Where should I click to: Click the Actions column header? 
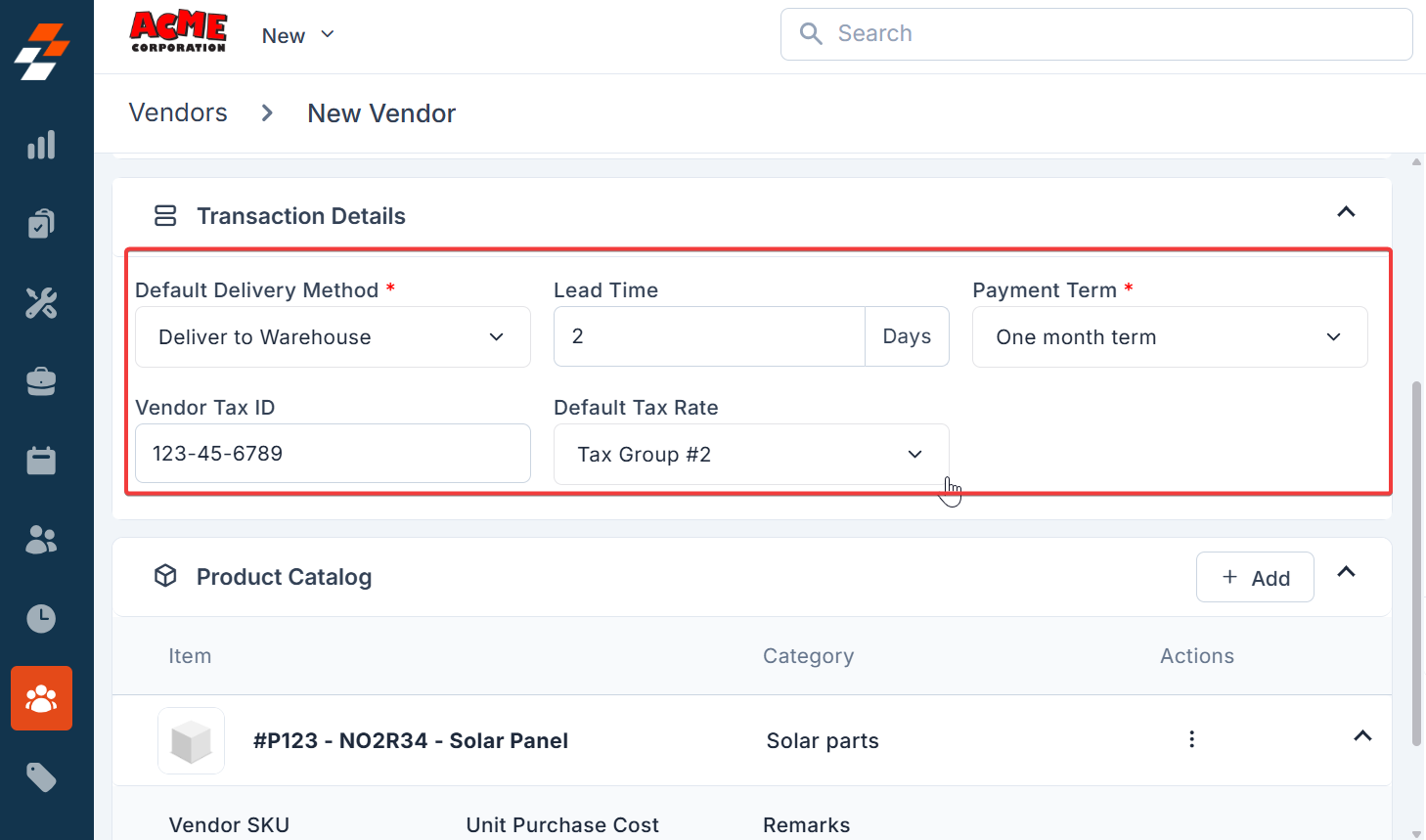point(1197,656)
